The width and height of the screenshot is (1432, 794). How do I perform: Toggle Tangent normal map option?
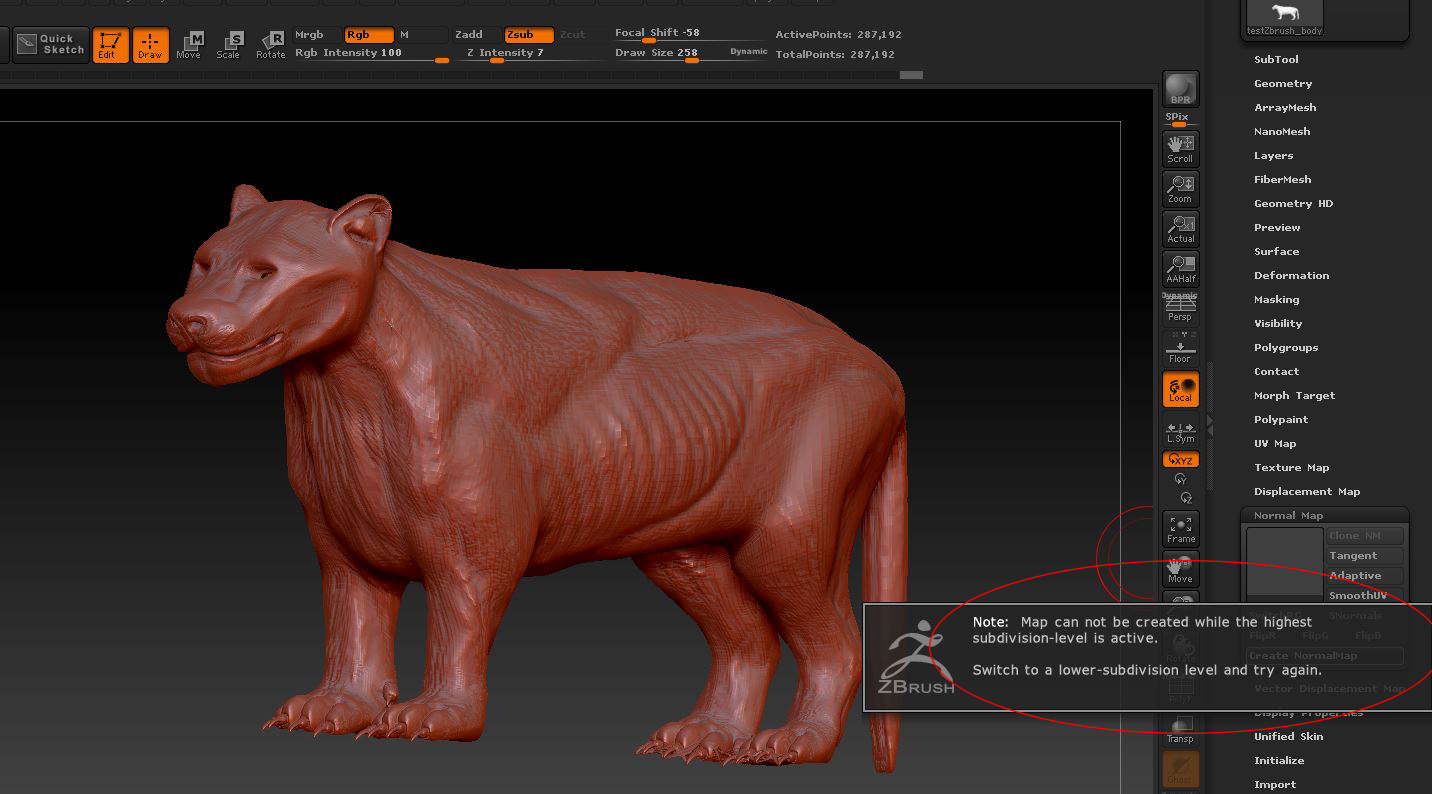[x=1365, y=556]
